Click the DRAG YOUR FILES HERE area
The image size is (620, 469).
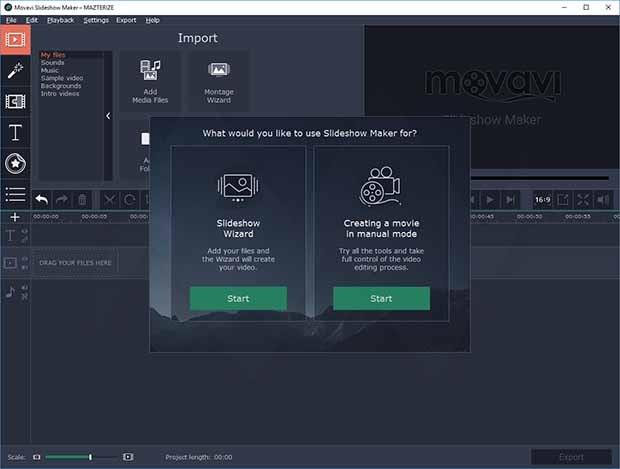pos(75,263)
